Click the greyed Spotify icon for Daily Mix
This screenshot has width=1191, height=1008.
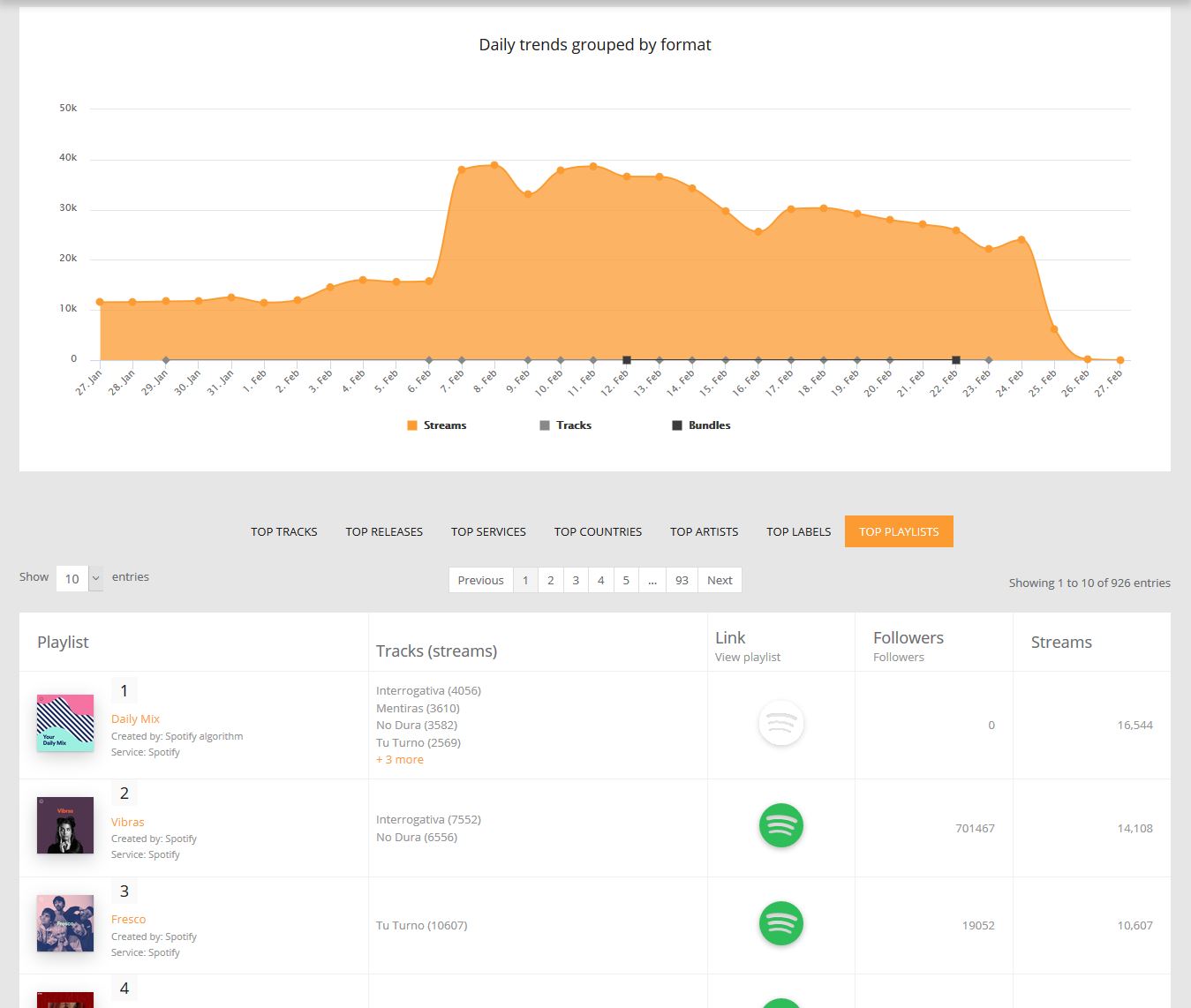coord(780,723)
